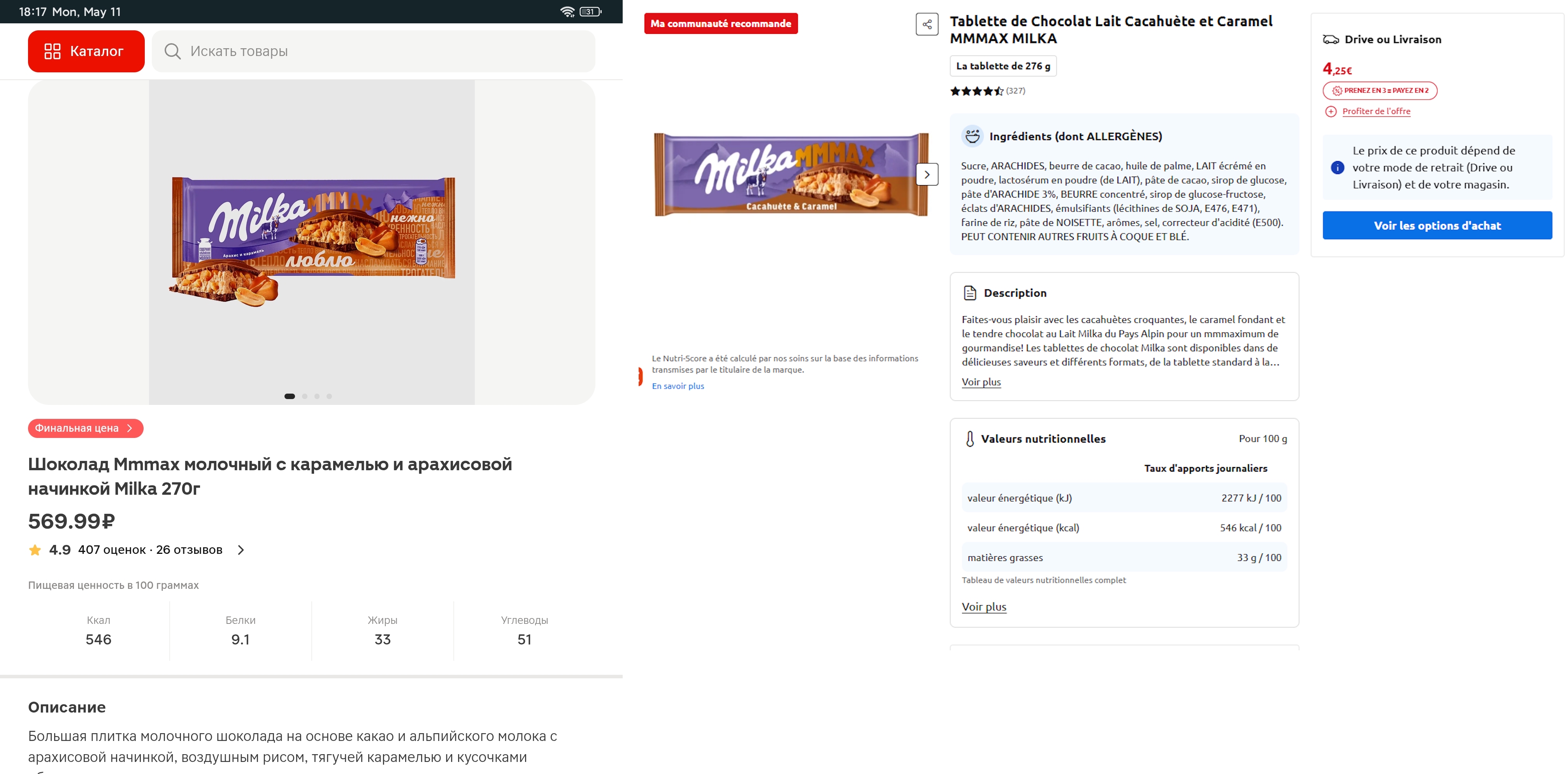Open the Profiter de l'offre link

pyautogui.click(x=1376, y=111)
